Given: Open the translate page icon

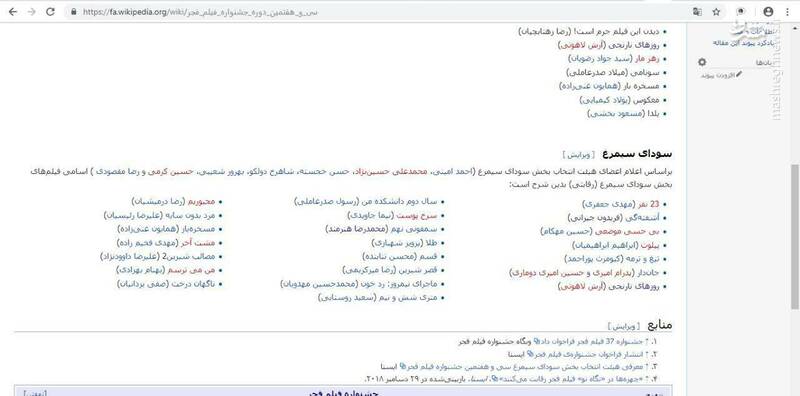Looking at the screenshot, I should (x=697, y=12).
